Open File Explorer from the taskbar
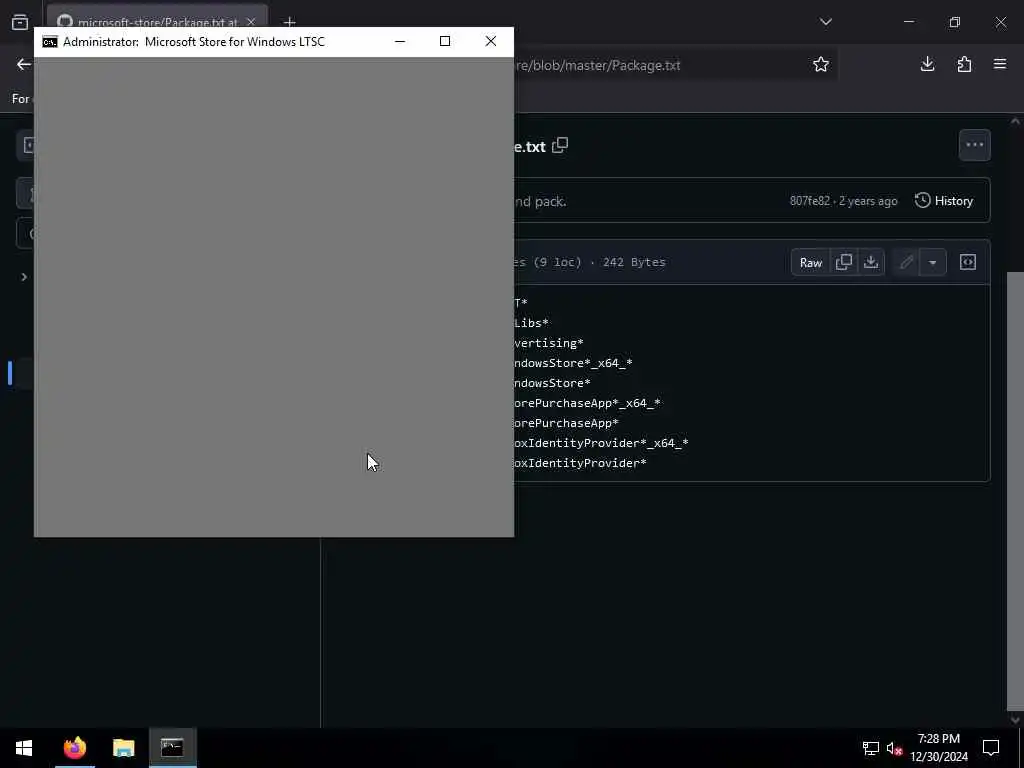1024x768 pixels. (123, 748)
